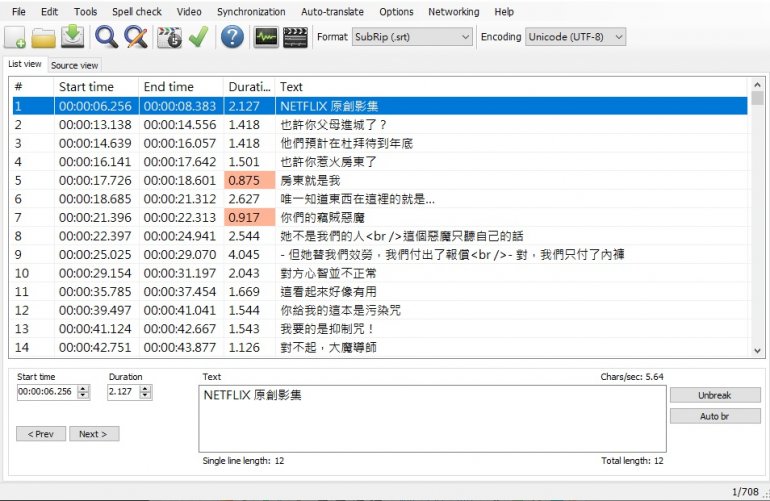Click the Auto br button
The image size is (770, 501).
[x=715, y=416]
